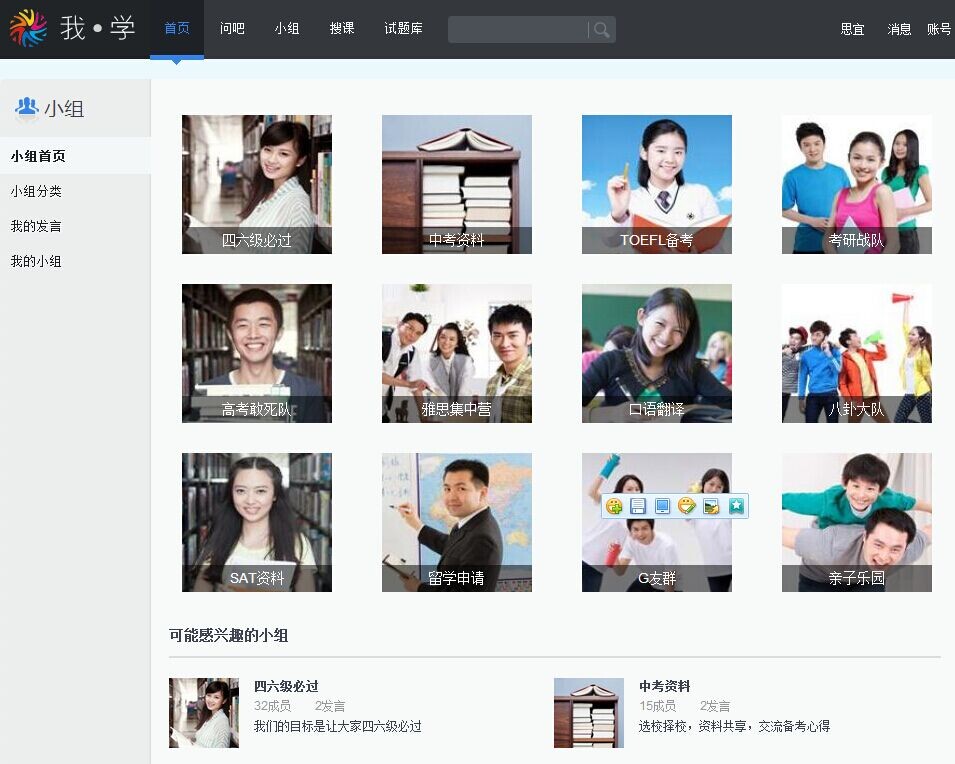Click the colorful 我•学 logo icon
Image resolution: width=955 pixels, height=764 pixels.
[x=28, y=28]
